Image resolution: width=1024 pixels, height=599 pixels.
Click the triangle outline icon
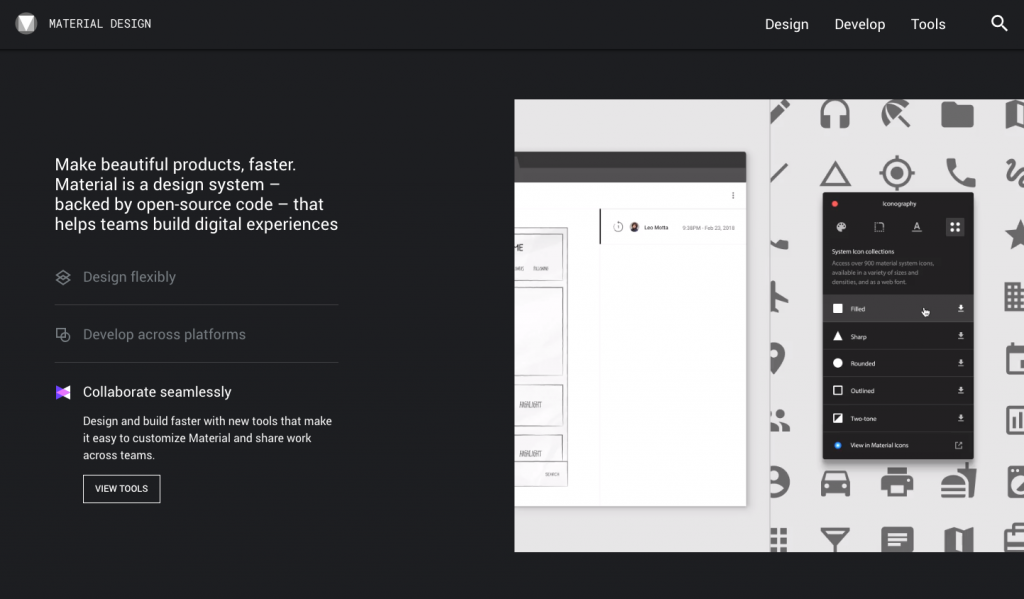tap(835, 174)
